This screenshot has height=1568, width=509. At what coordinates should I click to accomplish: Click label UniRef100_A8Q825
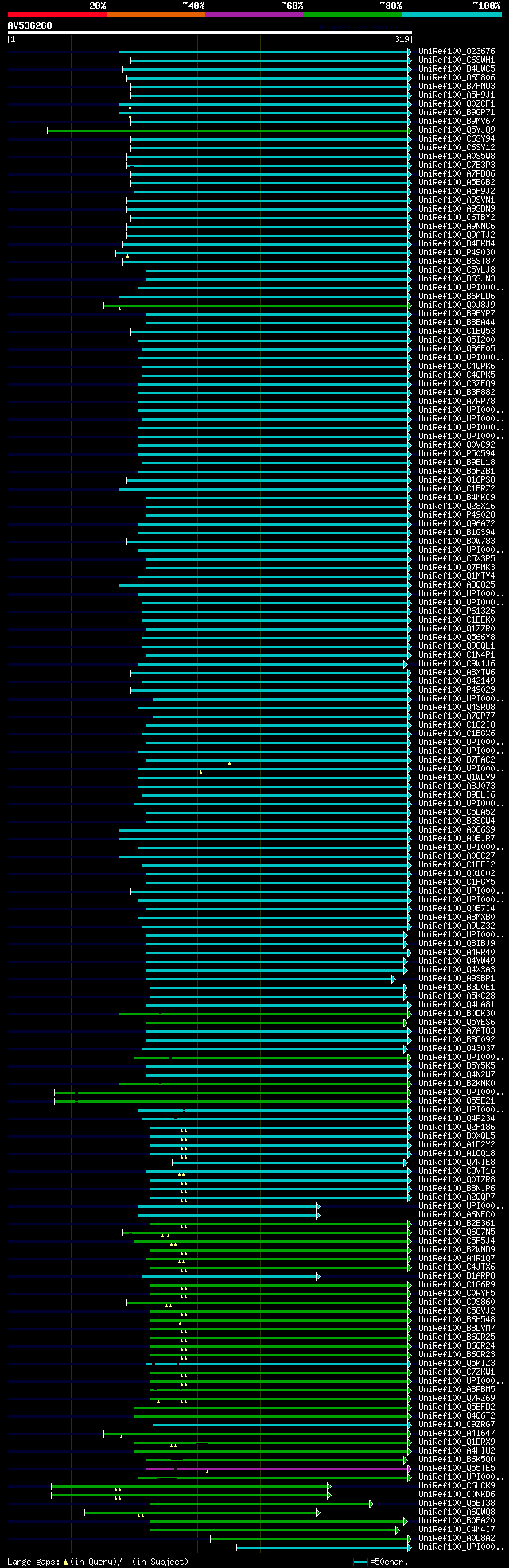click(x=457, y=585)
